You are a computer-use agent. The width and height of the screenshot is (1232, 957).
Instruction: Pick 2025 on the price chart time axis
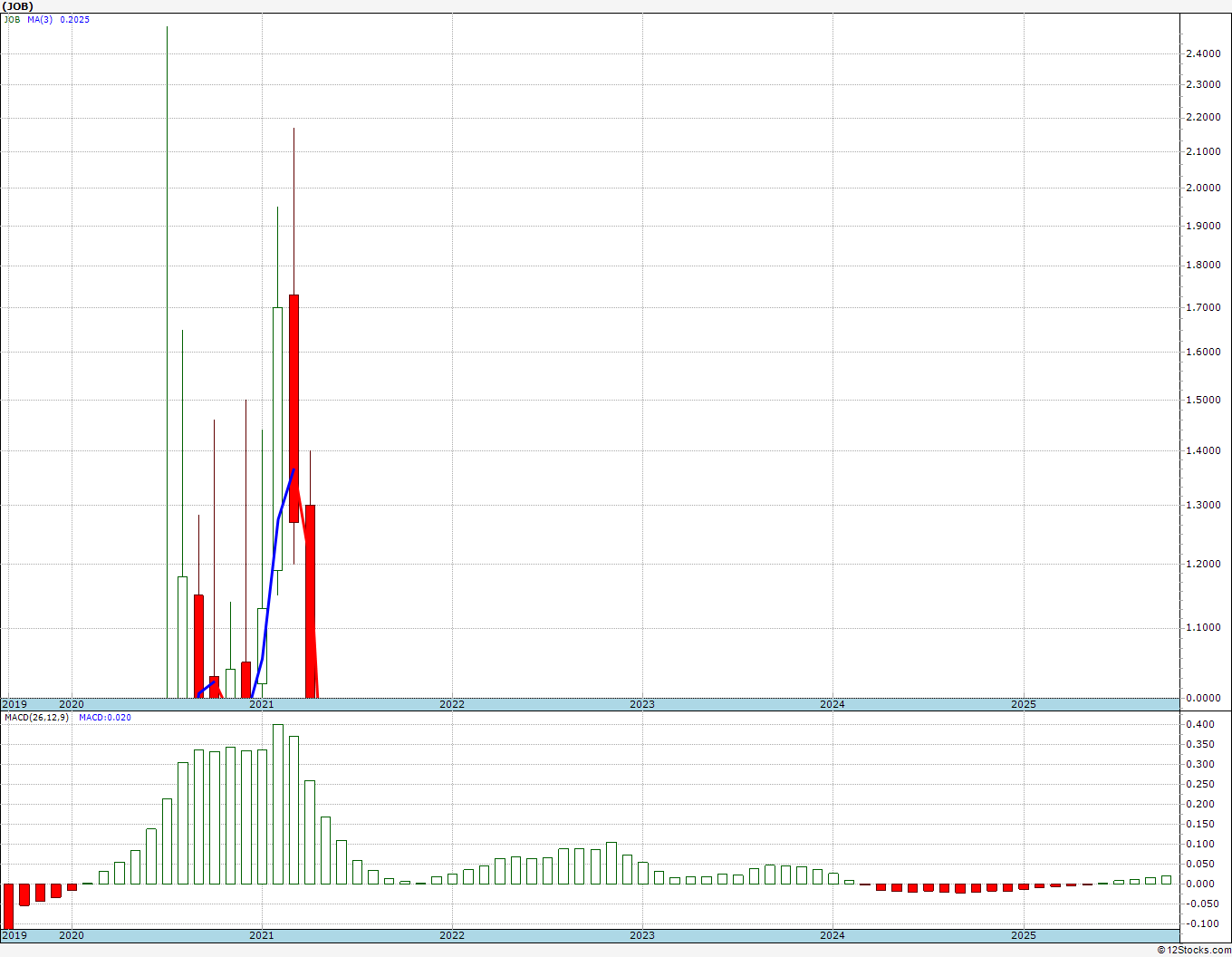pyautogui.click(x=1024, y=704)
